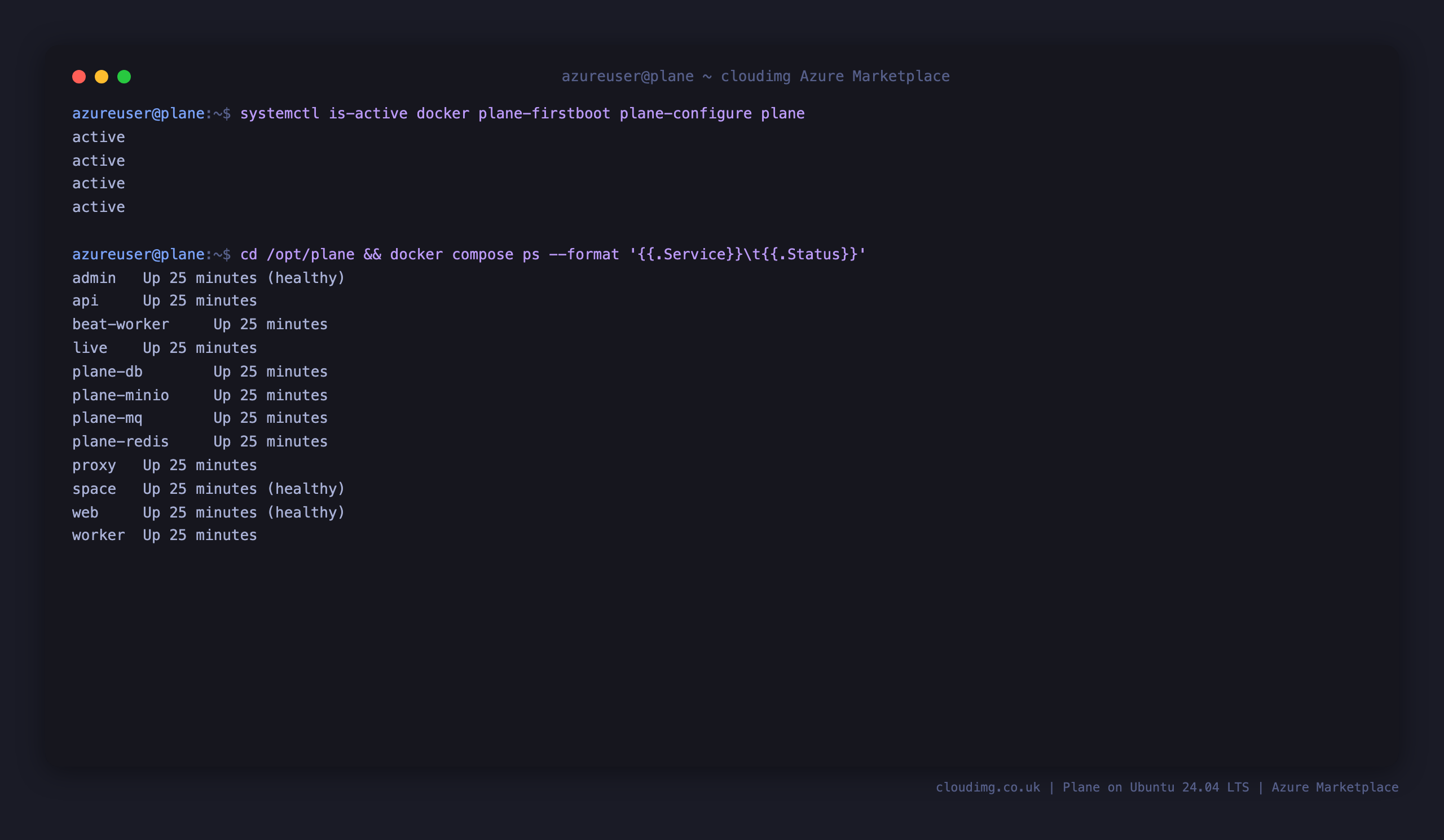Click the 'plane-minio' service row
This screenshot has height=840, width=1444.
point(200,395)
